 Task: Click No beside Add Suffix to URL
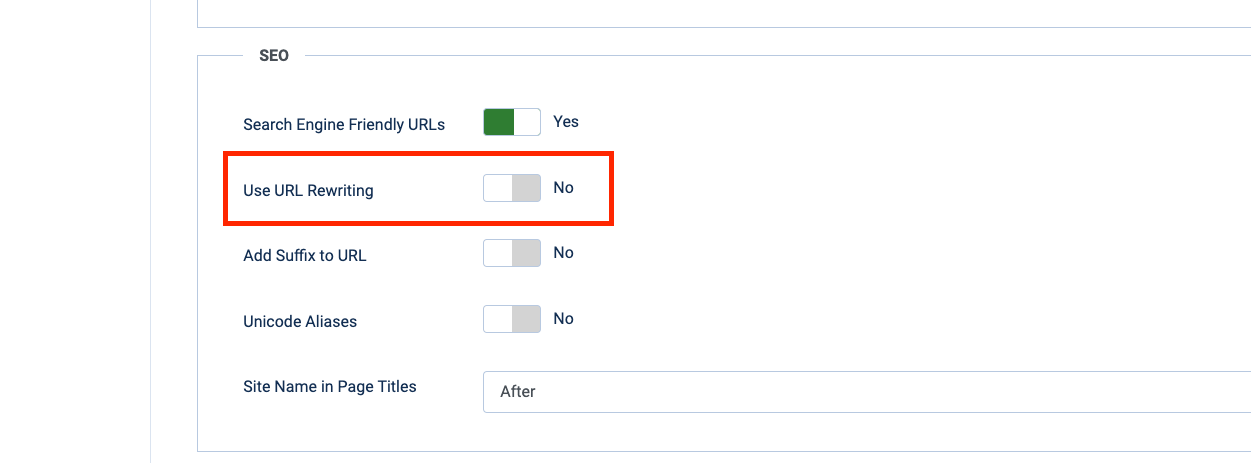(564, 253)
